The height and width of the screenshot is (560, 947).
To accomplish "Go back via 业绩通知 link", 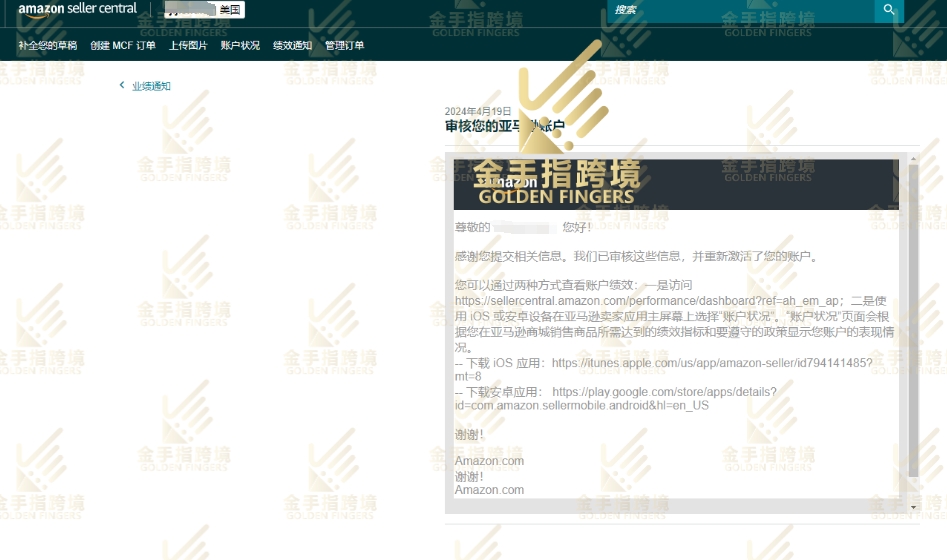I will (x=151, y=86).
